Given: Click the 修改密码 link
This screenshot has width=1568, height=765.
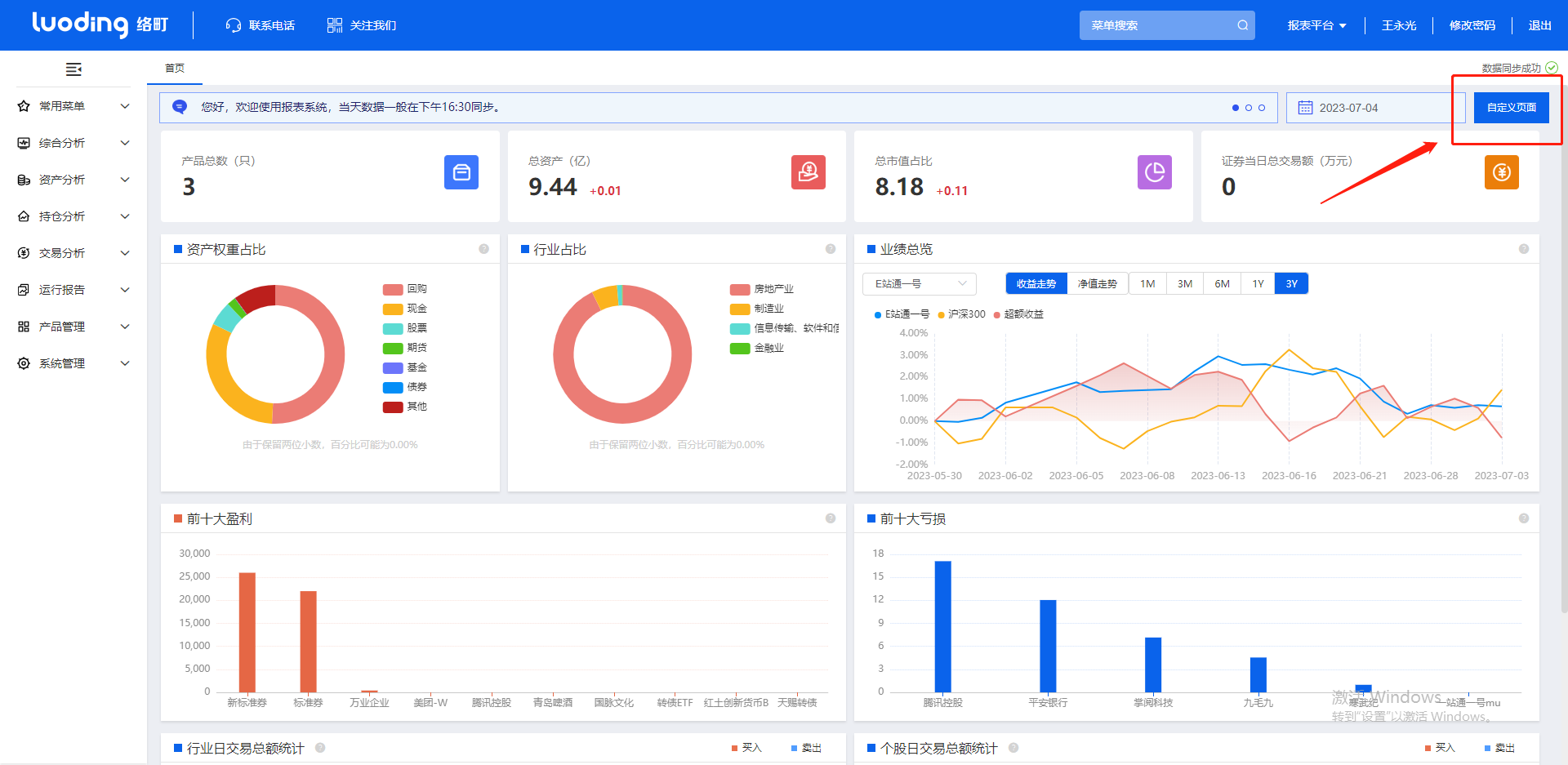Looking at the screenshot, I should click(x=1472, y=25).
